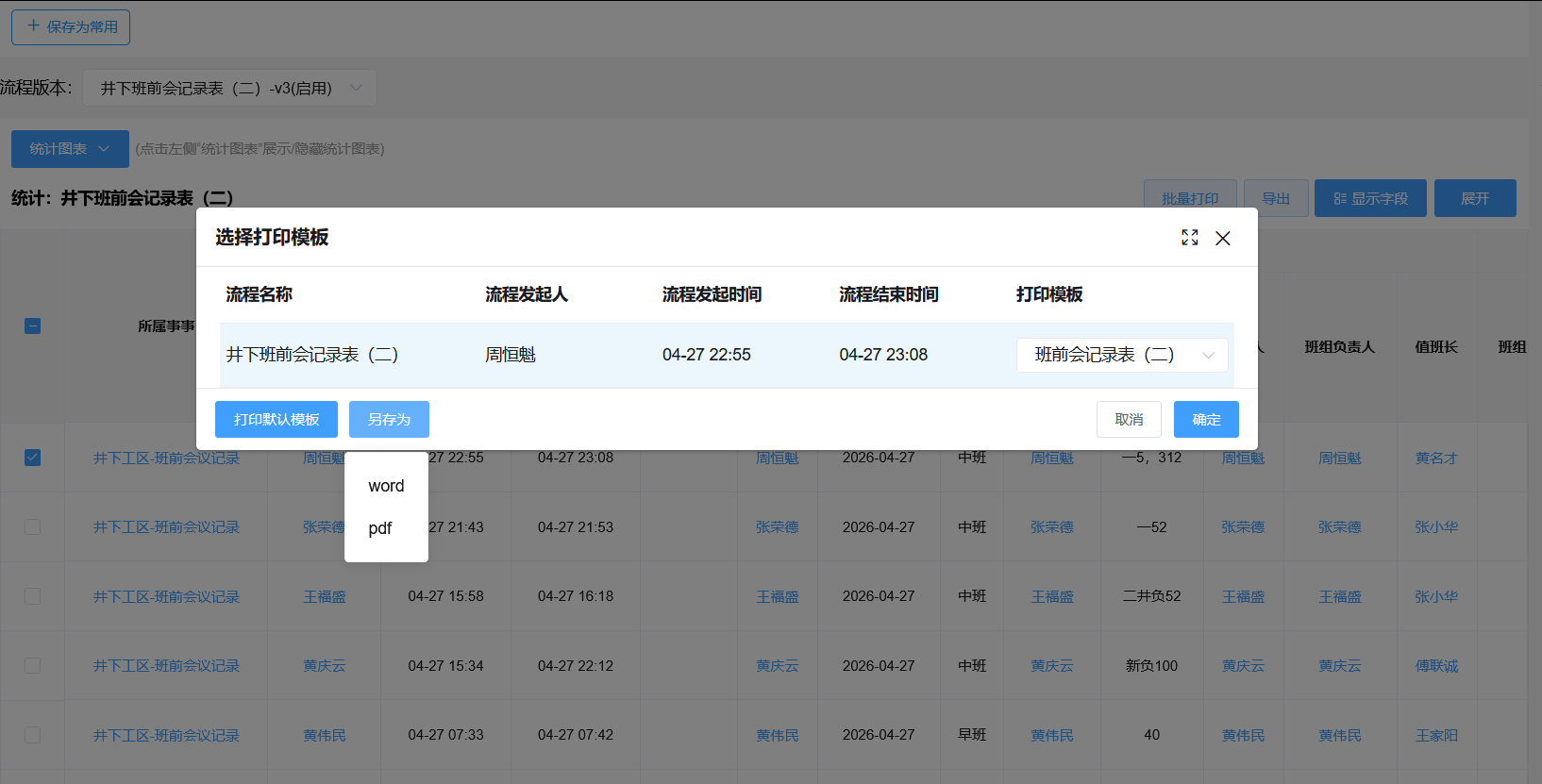Toggle the header select-all checkbox
The width and height of the screenshot is (1542, 784).
click(x=32, y=325)
